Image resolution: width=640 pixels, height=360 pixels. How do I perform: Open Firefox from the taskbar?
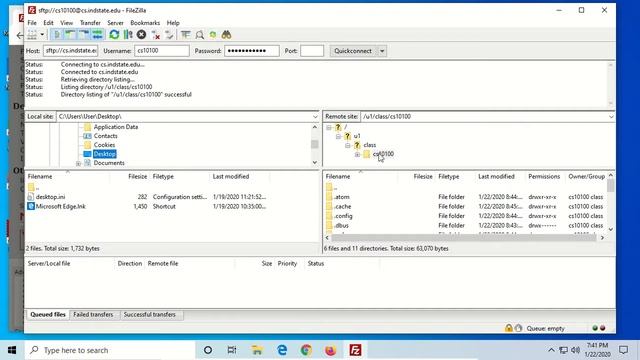(331, 350)
